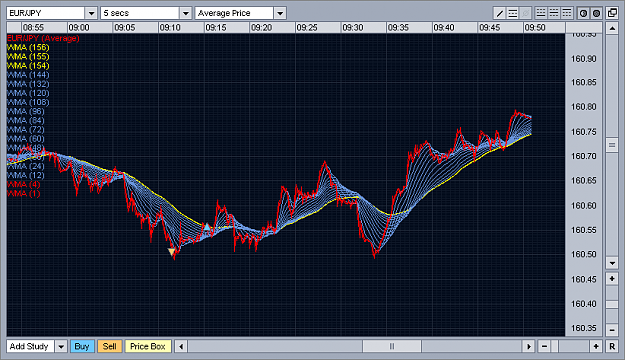
Task: Select the WMA (60) legend label
Action: pos(26,139)
